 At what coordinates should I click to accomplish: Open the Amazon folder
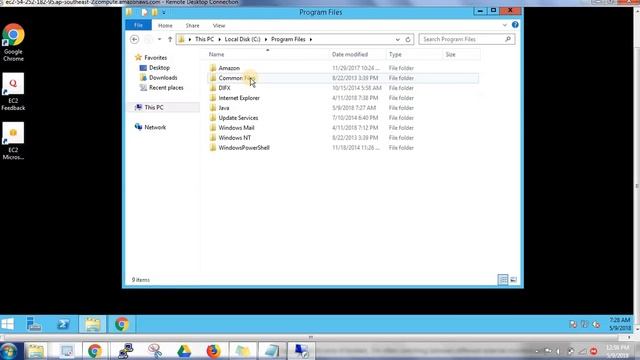click(x=229, y=68)
